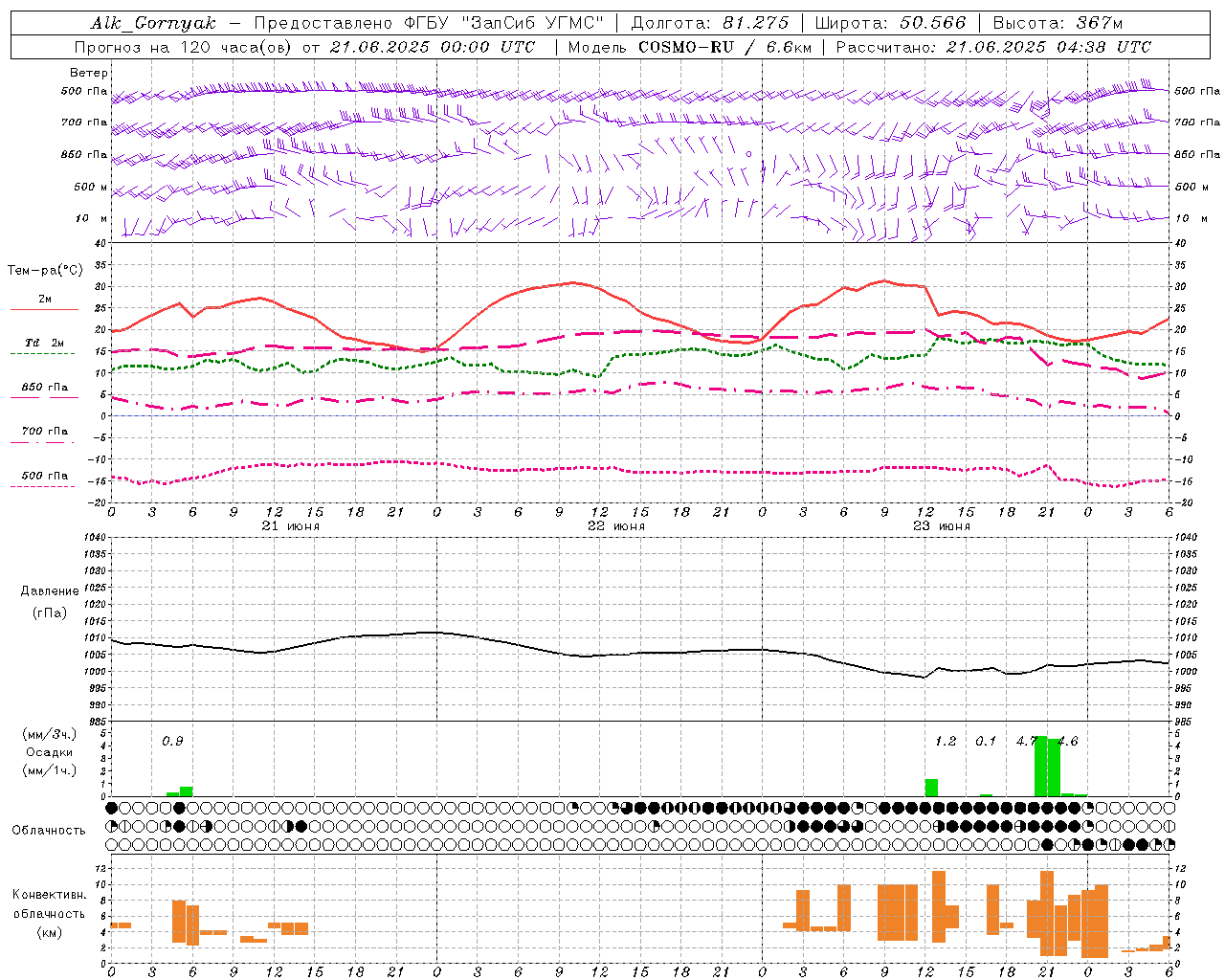Click the latitude value Широта: 50.566

click(891, 23)
